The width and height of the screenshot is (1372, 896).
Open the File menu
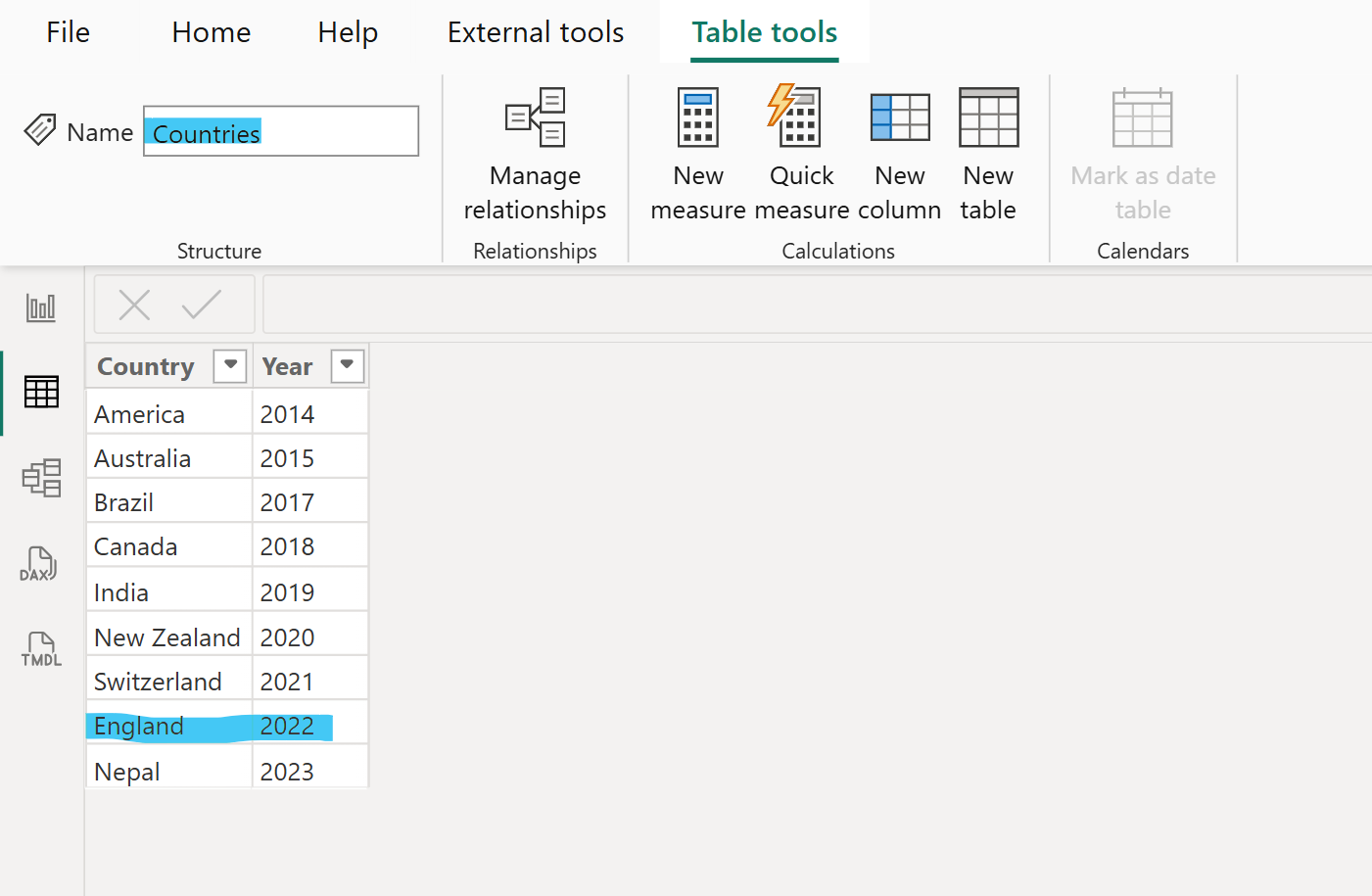(x=68, y=32)
